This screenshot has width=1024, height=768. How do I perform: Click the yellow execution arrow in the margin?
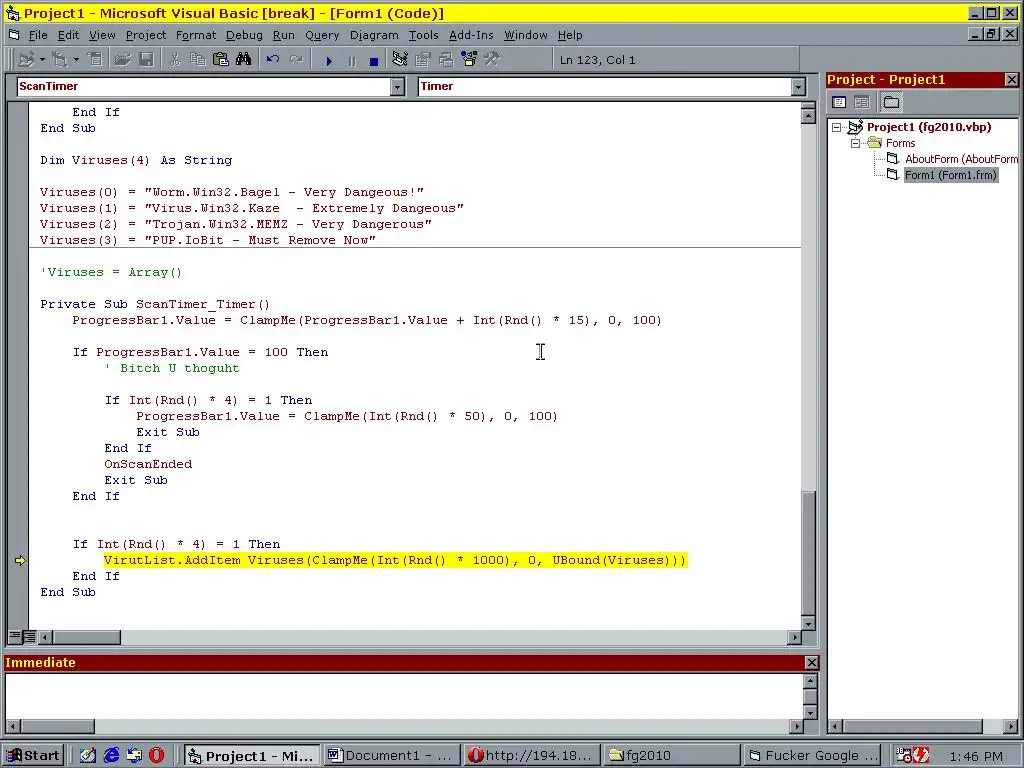(20, 560)
